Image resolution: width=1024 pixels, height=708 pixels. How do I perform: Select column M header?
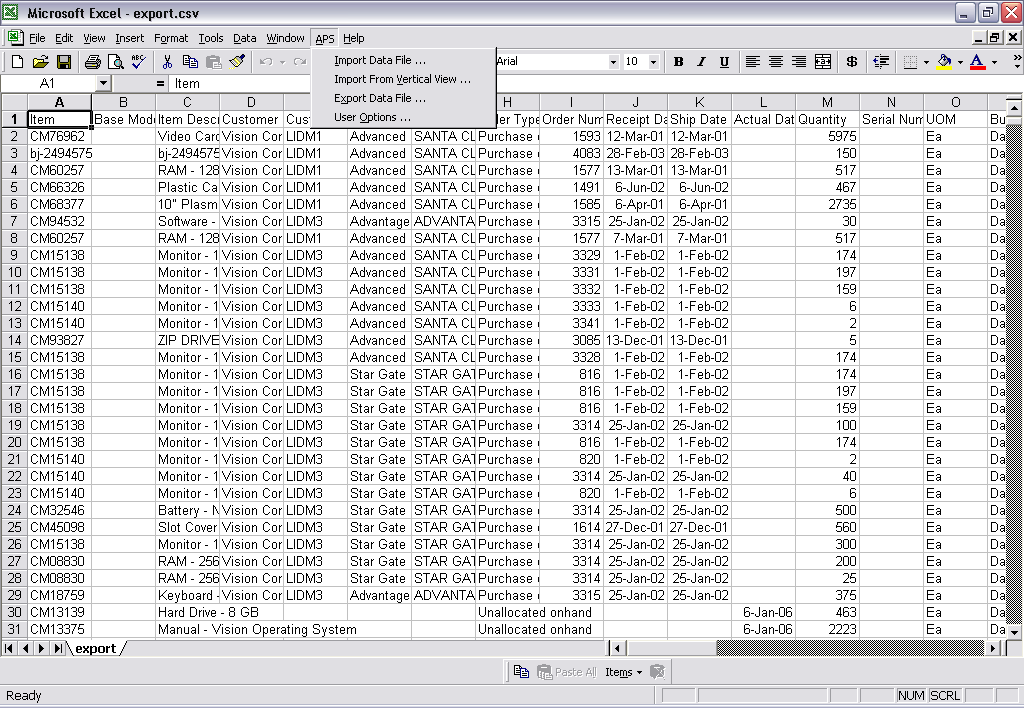827,102
